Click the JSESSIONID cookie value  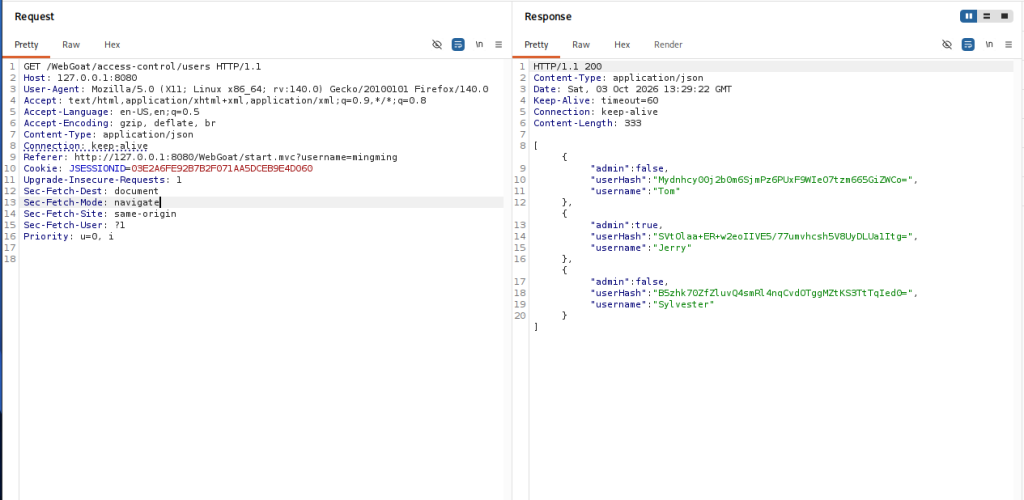(x=222, y=168)
